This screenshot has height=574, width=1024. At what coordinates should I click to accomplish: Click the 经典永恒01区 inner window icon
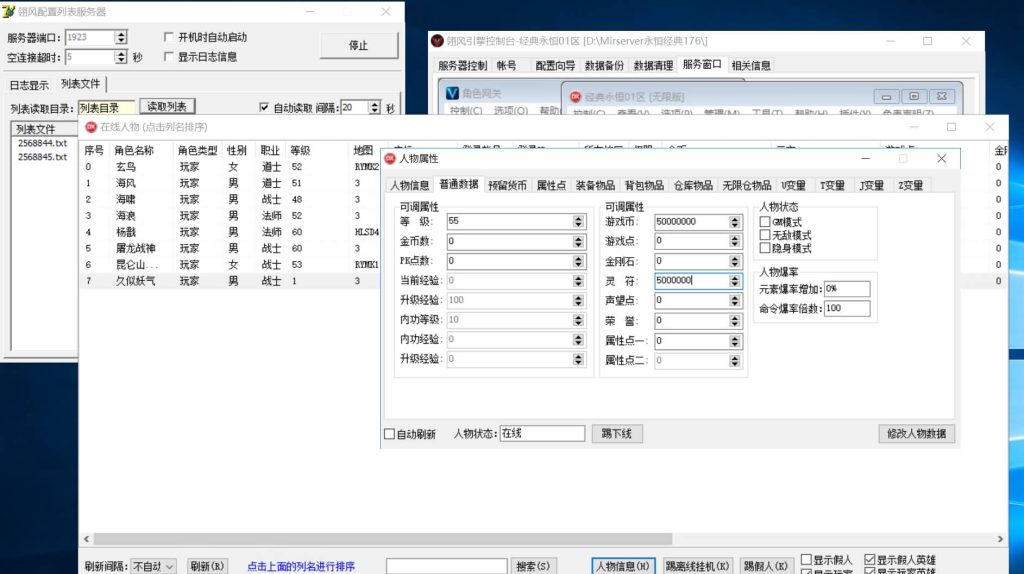click(x=575, y=97)
